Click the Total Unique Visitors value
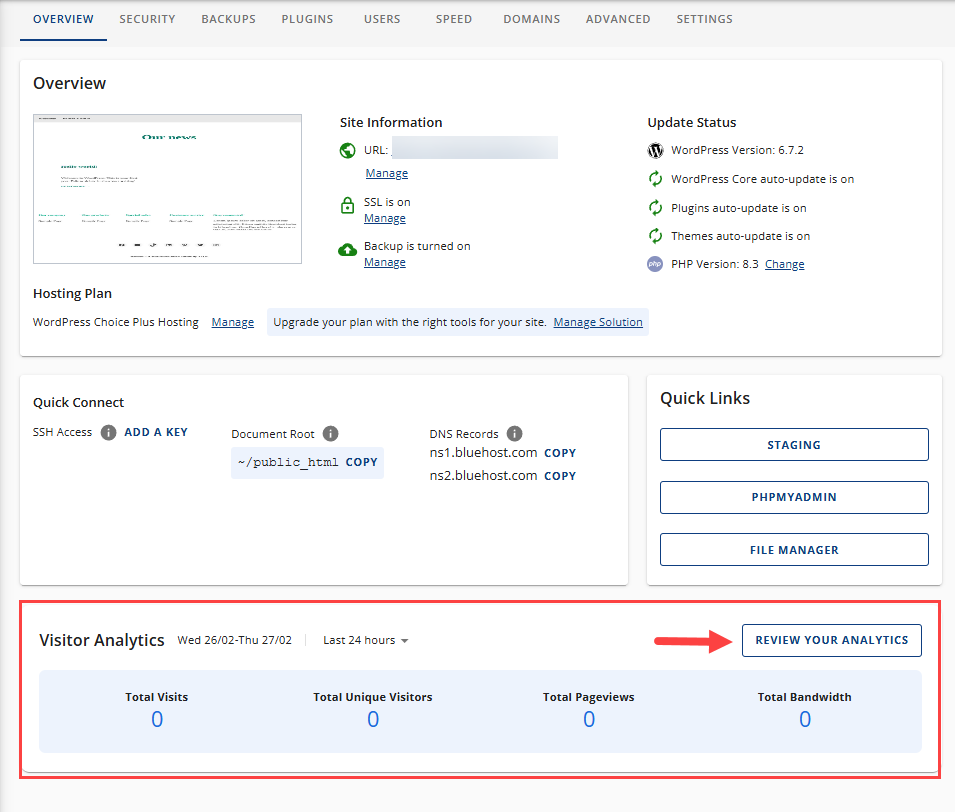The width and height of the screenshot is (955, 812). click(x=373, y=719)
